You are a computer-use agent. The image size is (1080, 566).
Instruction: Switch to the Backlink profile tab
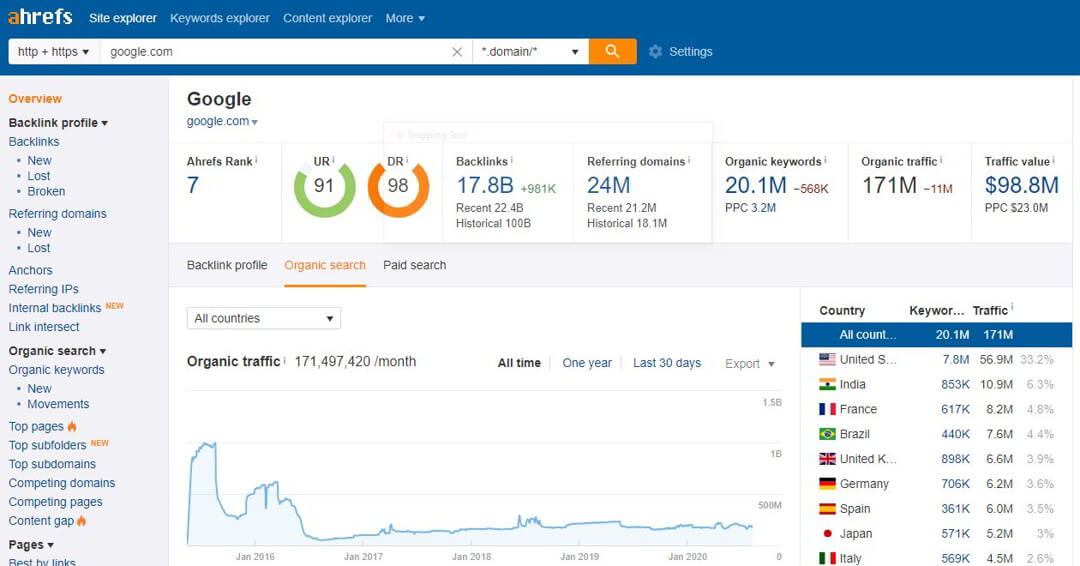[227, 265]
